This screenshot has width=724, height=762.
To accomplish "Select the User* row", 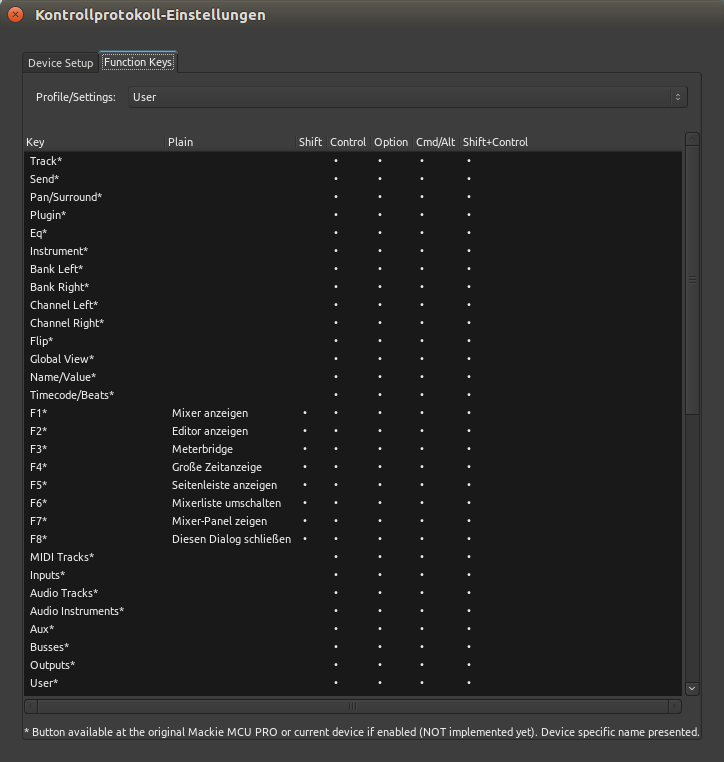I will point(353,683).
